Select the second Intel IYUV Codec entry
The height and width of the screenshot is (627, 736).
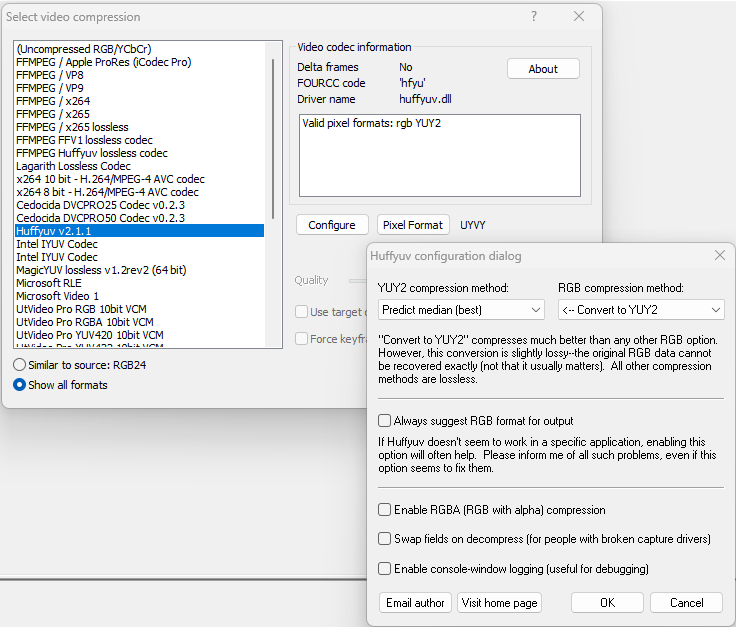(139, 257)
